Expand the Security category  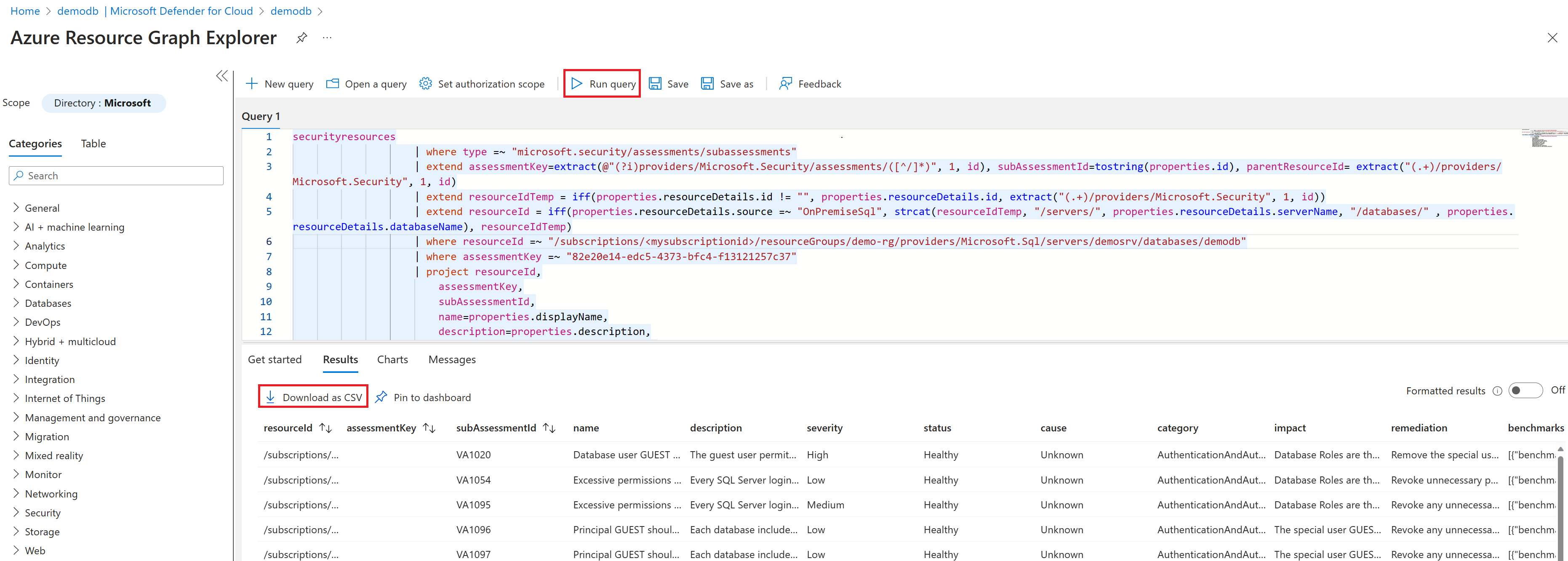(x=16, y=512)
